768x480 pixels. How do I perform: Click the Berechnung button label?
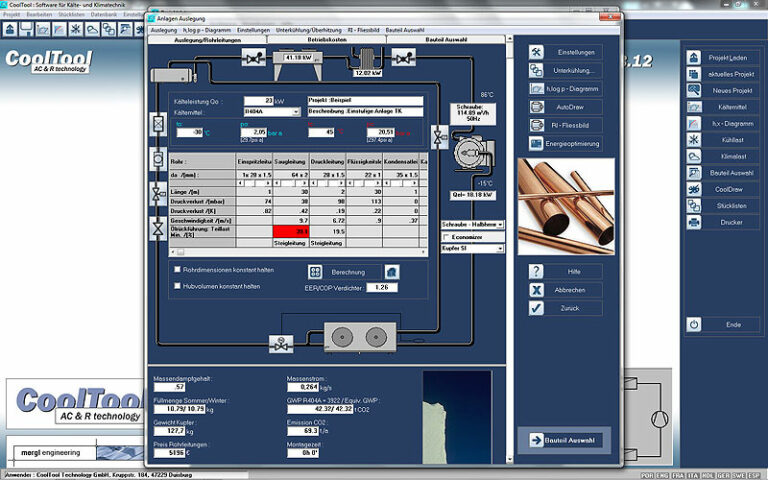[x=348, y=272]
